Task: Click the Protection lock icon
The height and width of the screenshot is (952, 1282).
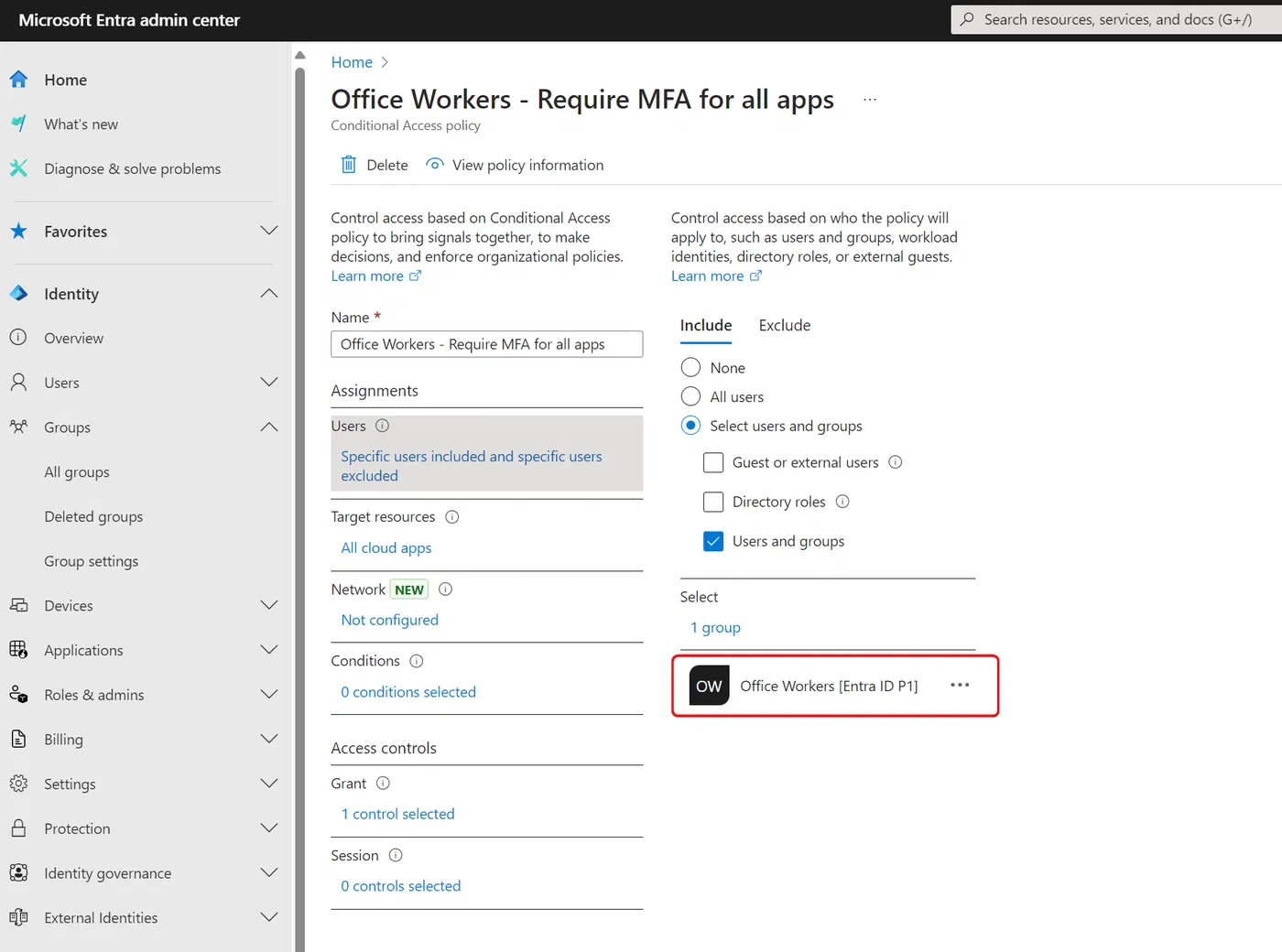Action: pyautogui.click(x=18, y=828)
